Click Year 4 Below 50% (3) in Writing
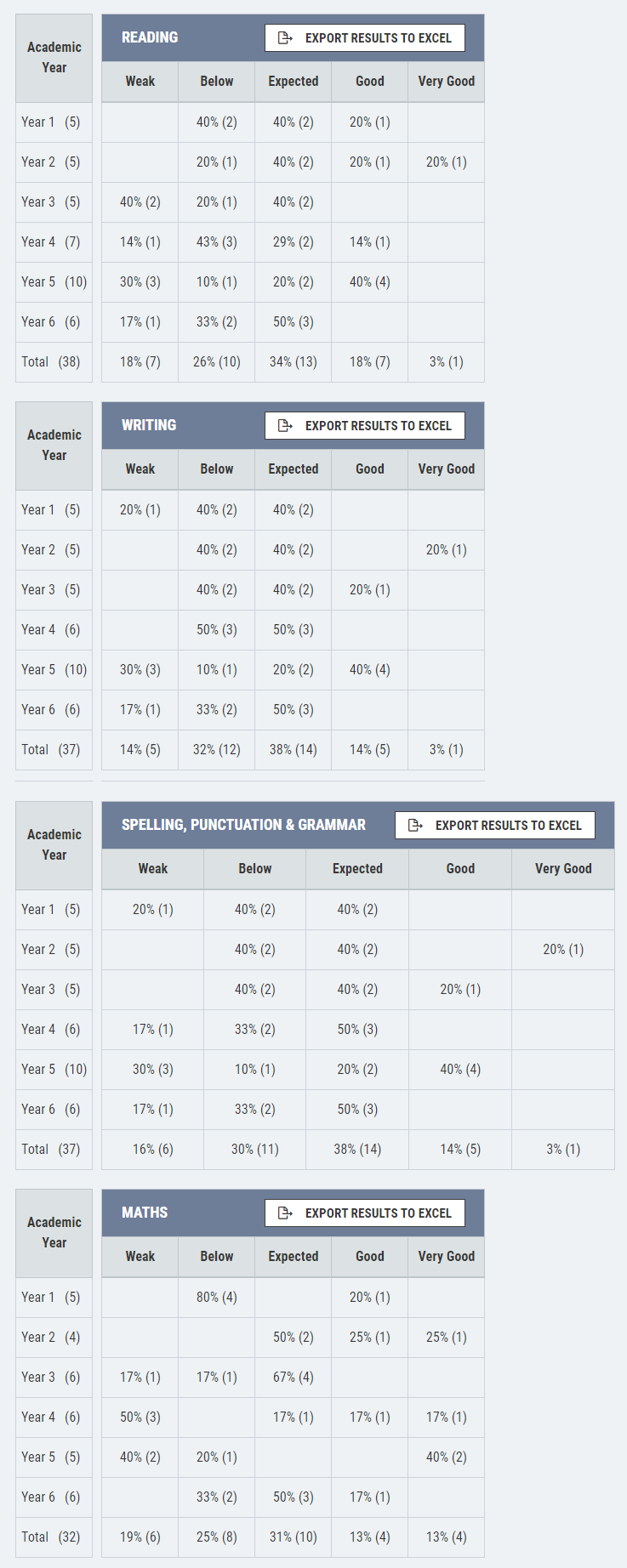This screenshot has width=627, height=1568. (x=217, y=630)
